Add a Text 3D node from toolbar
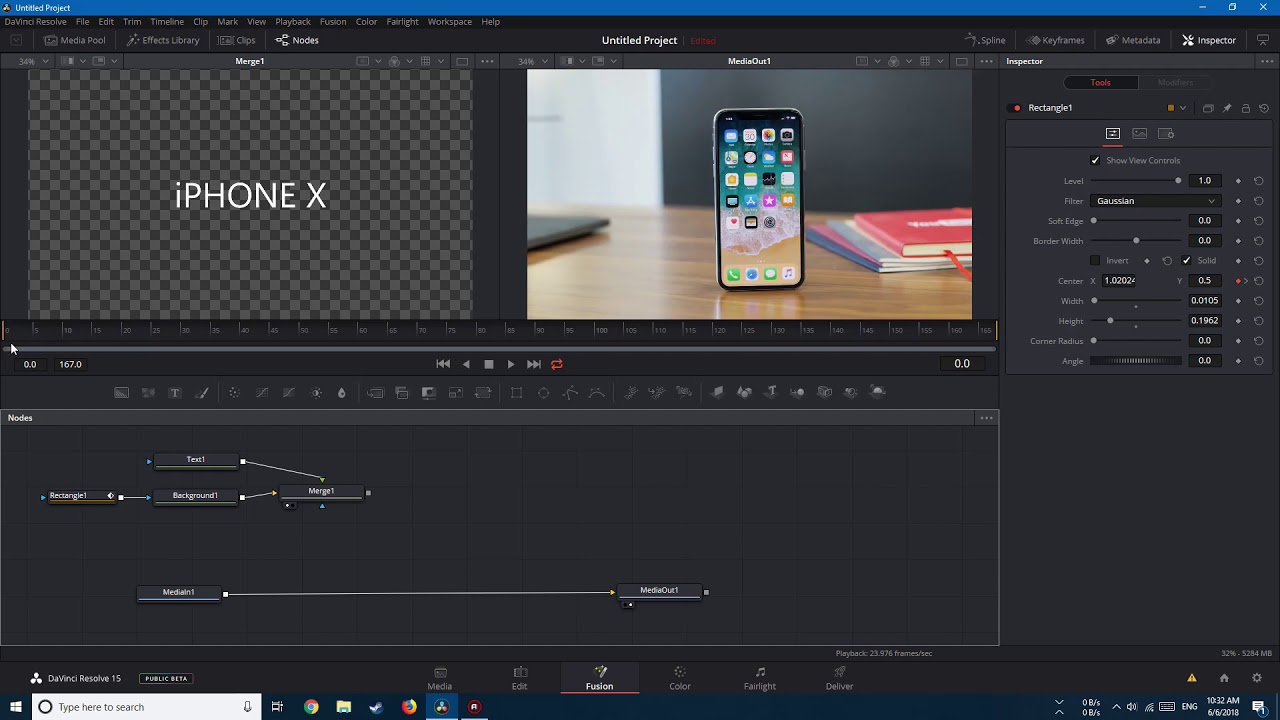Viewport: 1280px width, 720px height. coord(771,392)
